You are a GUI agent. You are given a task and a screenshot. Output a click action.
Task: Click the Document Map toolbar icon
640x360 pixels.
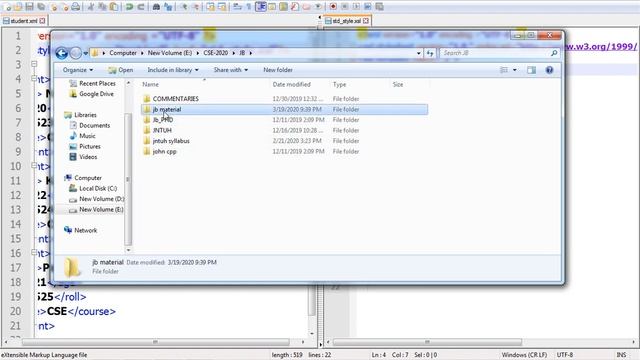284,7
